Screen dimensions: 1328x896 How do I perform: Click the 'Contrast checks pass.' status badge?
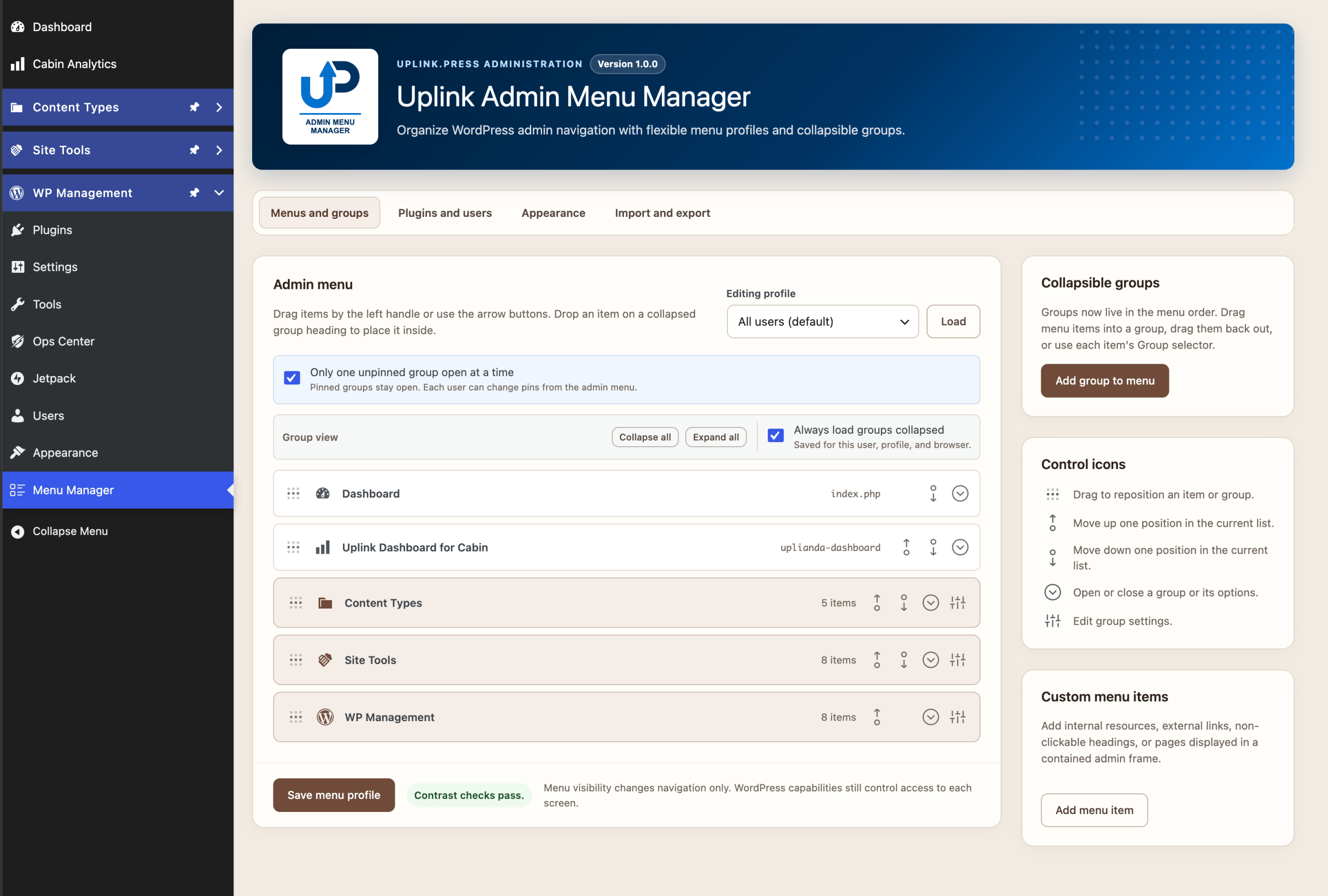469,795
